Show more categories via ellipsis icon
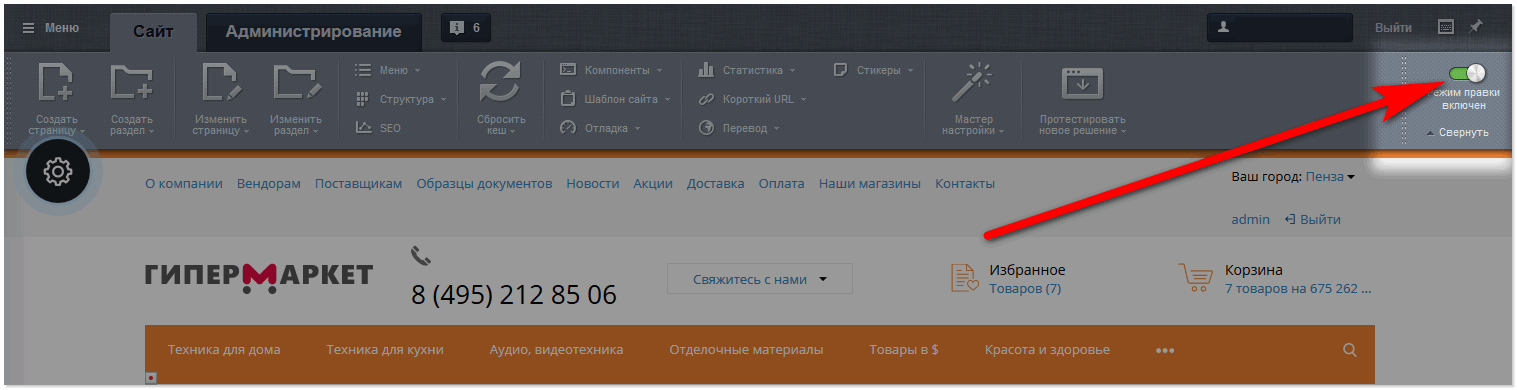The width and height of the screenshot is (1517, 390). point(1165,351)
